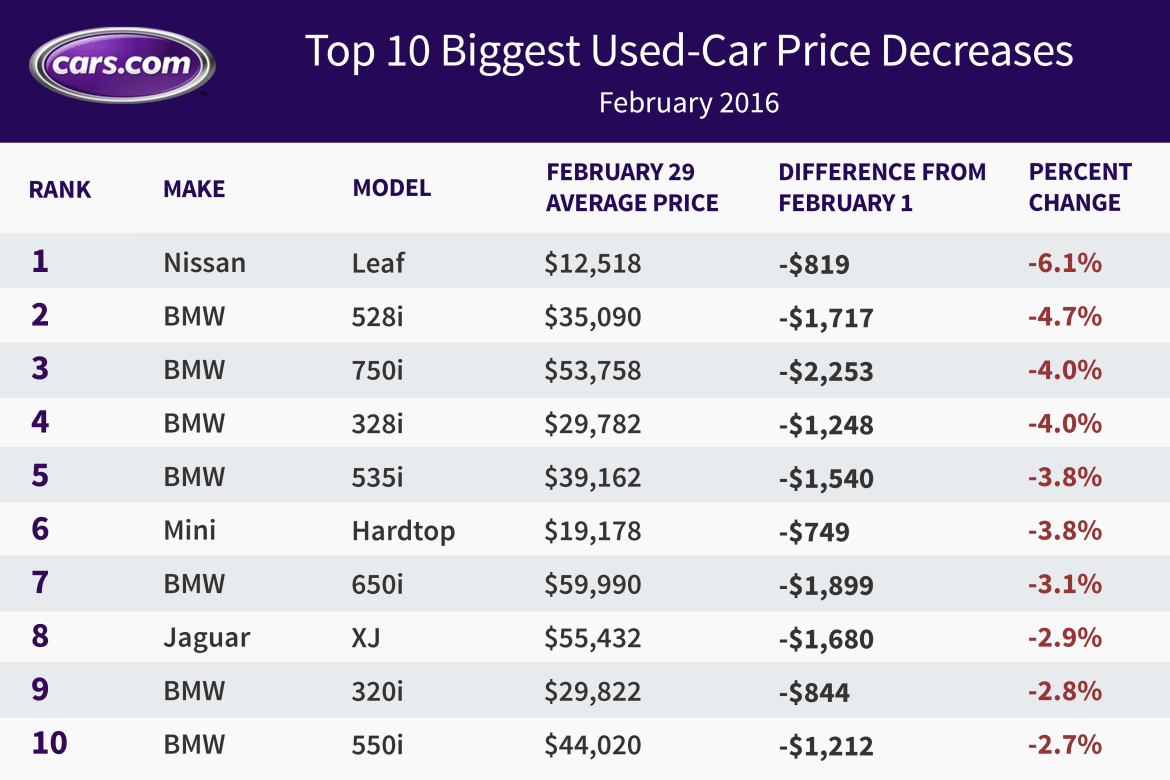1170x780 pixels.
Task: Select the $35,090 average price
Action: (592, 317)
